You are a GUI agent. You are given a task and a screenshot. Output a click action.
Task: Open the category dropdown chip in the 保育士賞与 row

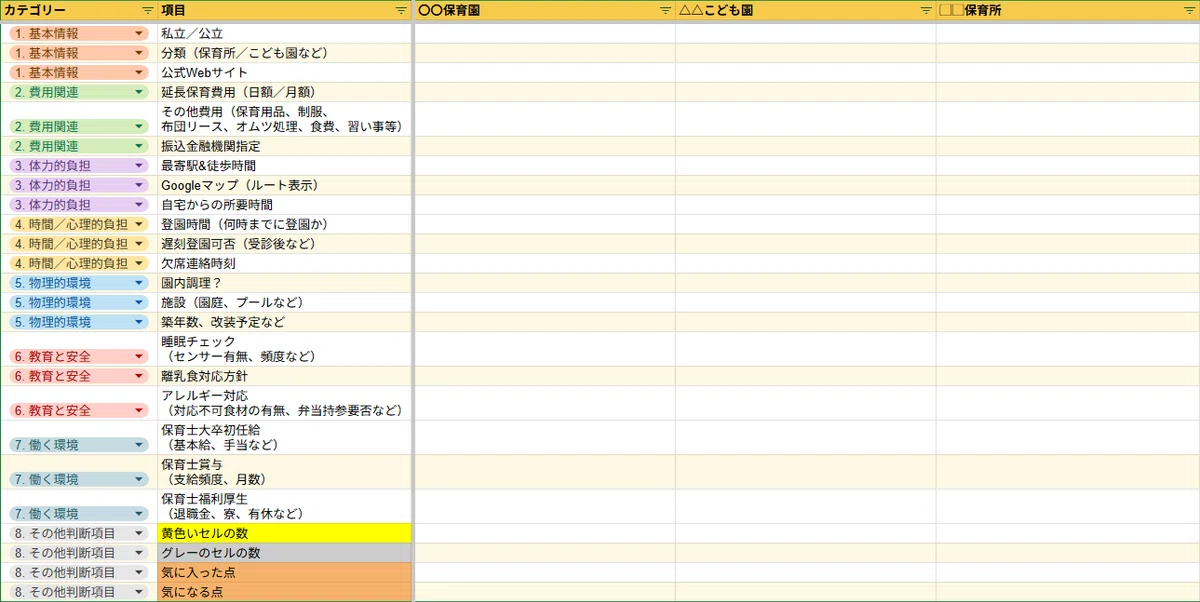[79, 479]
